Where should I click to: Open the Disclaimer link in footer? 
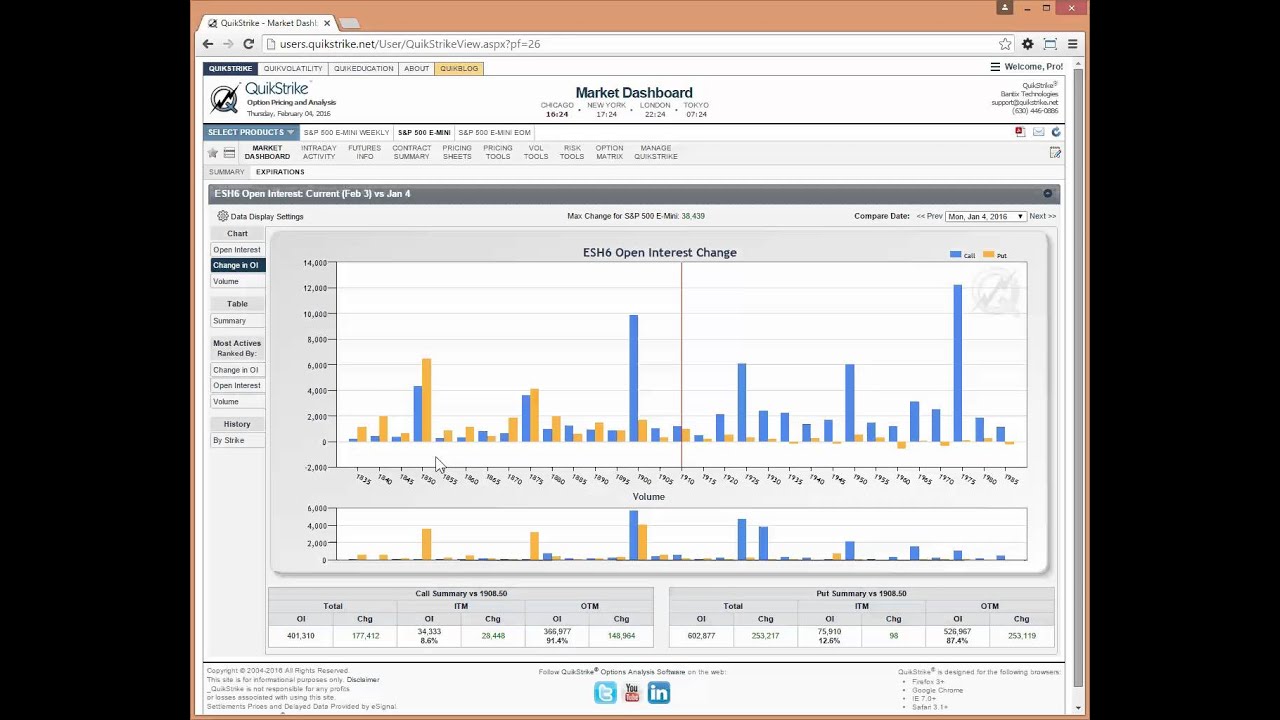pos(363,680)
